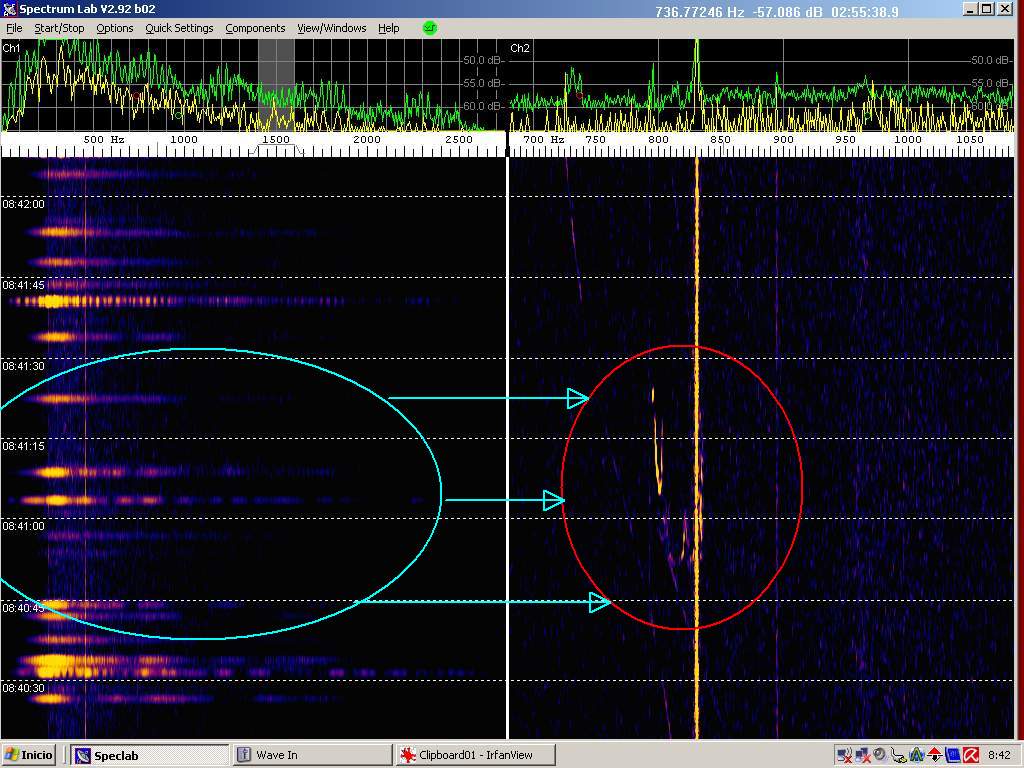The height and width of the screenshot is (768, 1024).
Task: Open the Help menu
Action: point(388,28)
